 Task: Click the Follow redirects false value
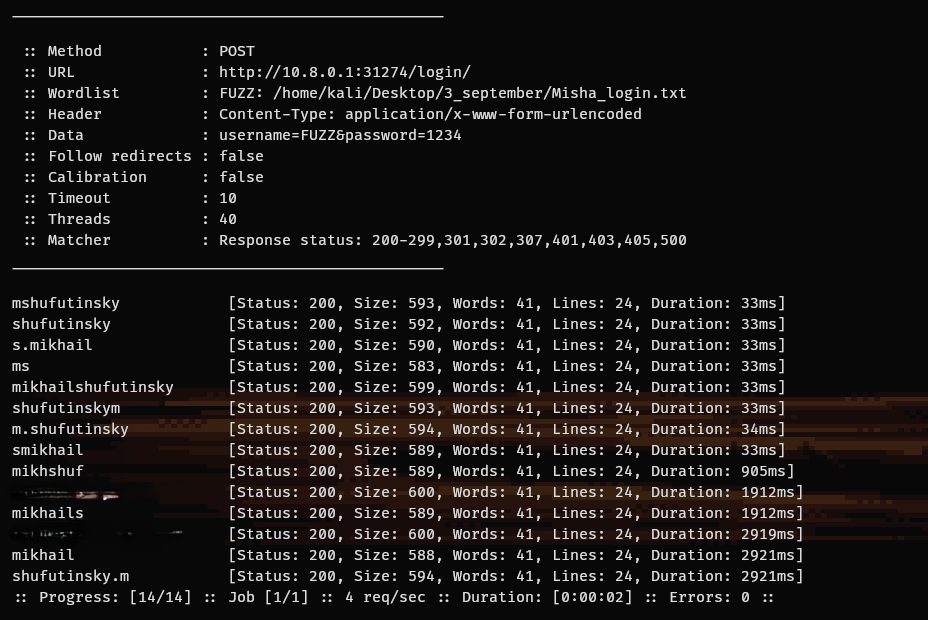(x=241, y=156)
